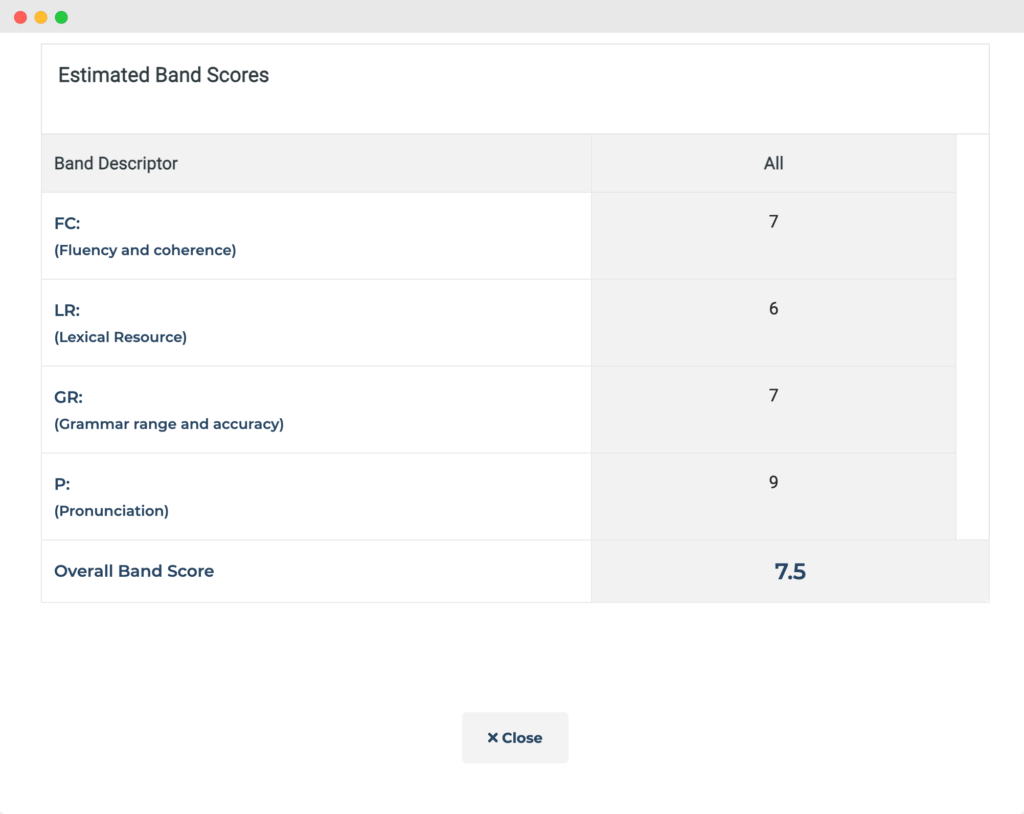Click the Grammar range score 7
Screen dimensions: 1024x814
click(x=773, y=396)
